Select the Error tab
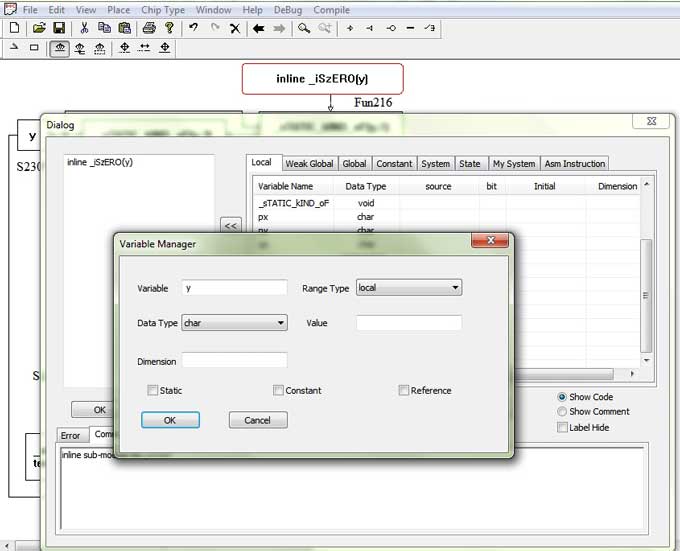 pyautogui.click(x=70, y=435)
